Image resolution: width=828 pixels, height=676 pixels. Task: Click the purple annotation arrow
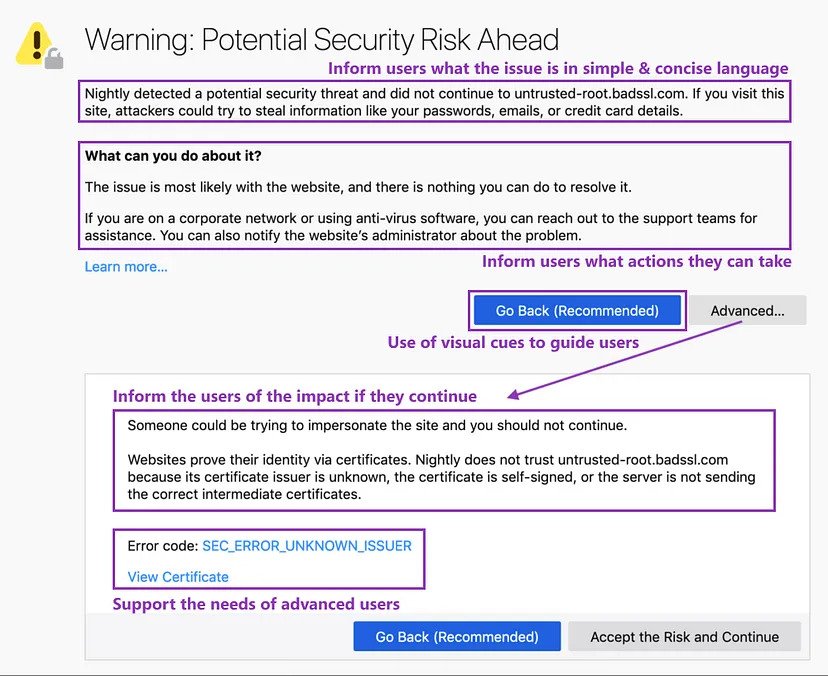point(625,359)
